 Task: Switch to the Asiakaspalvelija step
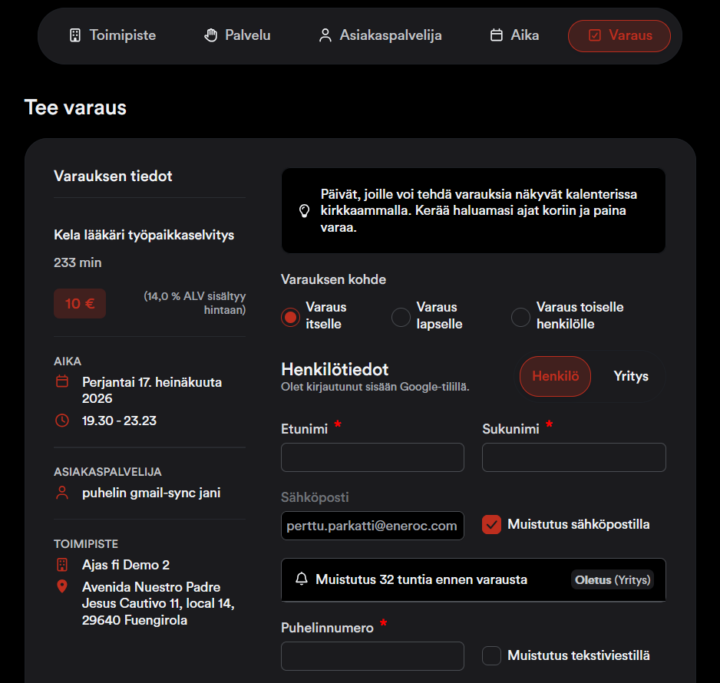(x=380, y=35)
